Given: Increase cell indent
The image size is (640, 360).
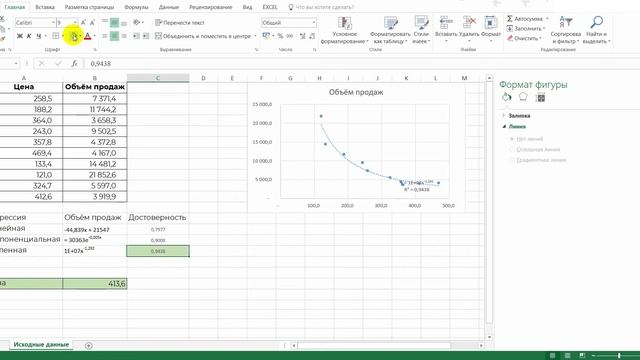Looking at the screenshot, I should click(x=146, y=36).
